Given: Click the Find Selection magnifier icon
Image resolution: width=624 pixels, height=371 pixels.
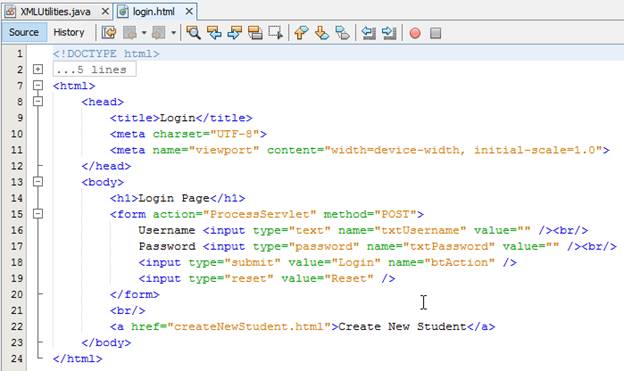Looking at the screenshot, I should [x=193, y=33].
